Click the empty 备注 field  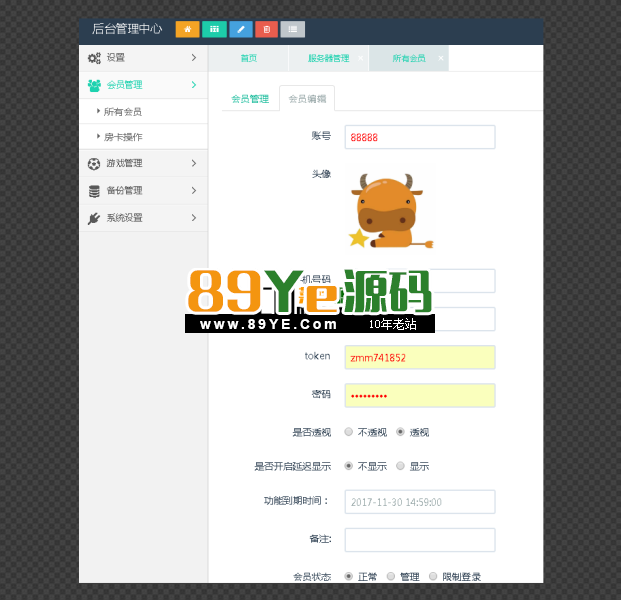point(420,540)
